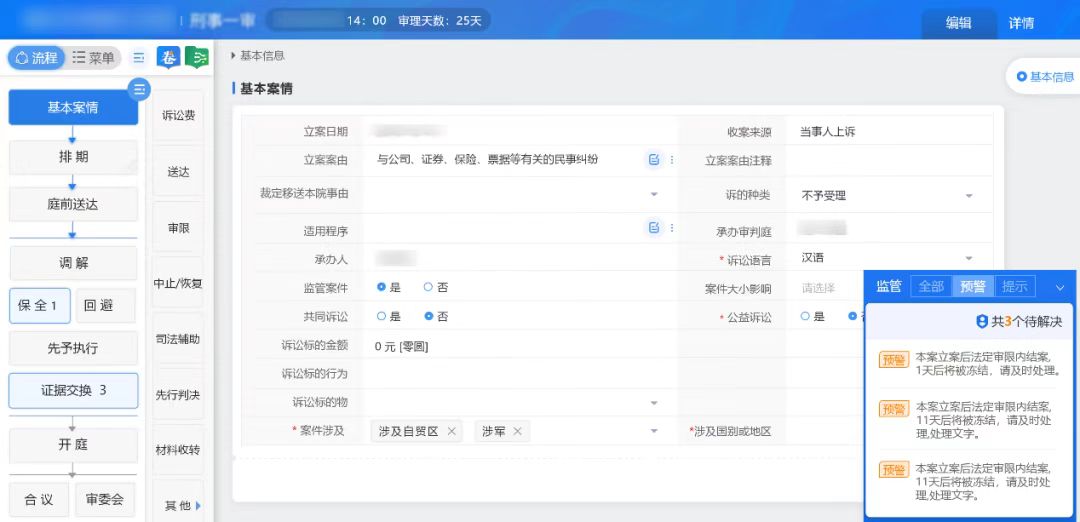
Task: Click the edit icon in 适用程序 row
Action: pyautogui.click(x=654, y=228)
